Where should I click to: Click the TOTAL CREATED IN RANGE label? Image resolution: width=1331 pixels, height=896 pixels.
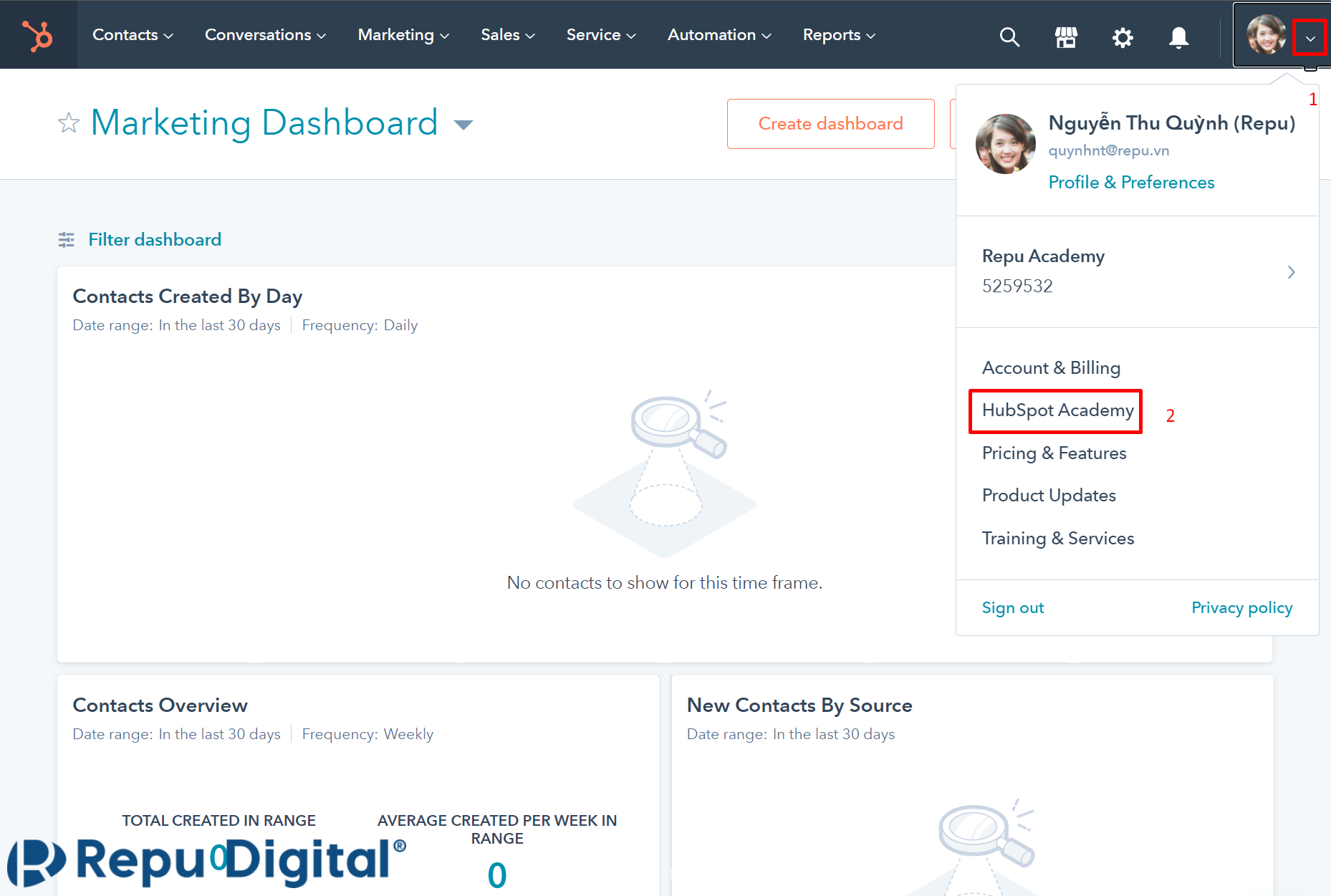click(218, 821)
